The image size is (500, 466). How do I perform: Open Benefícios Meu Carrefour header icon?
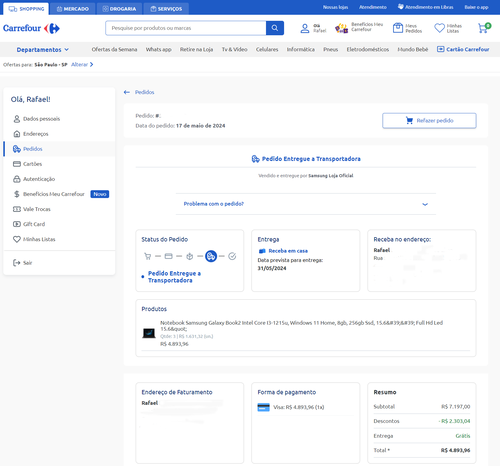point(341,28)
